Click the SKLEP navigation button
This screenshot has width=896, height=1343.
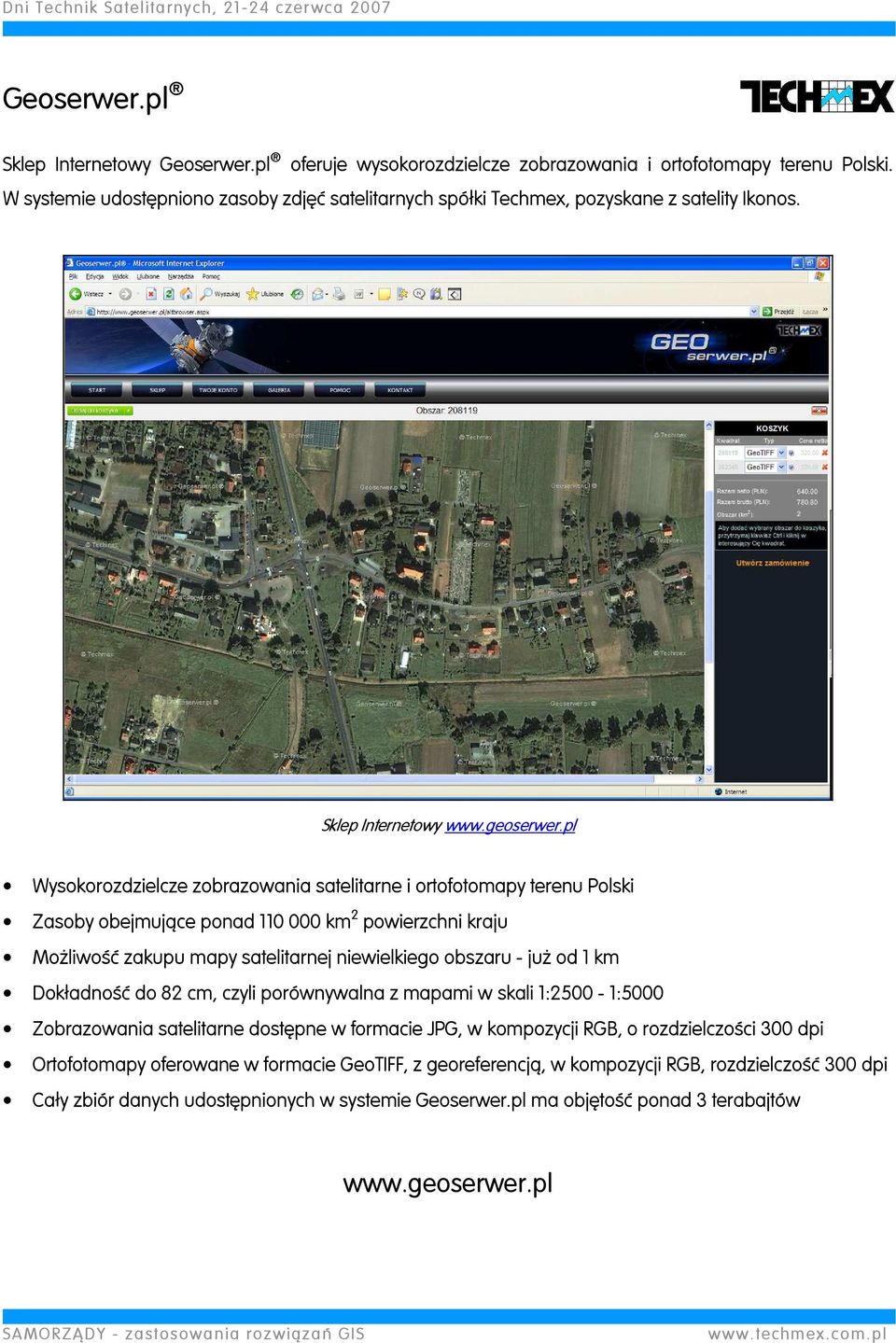[x=158, y=390]
